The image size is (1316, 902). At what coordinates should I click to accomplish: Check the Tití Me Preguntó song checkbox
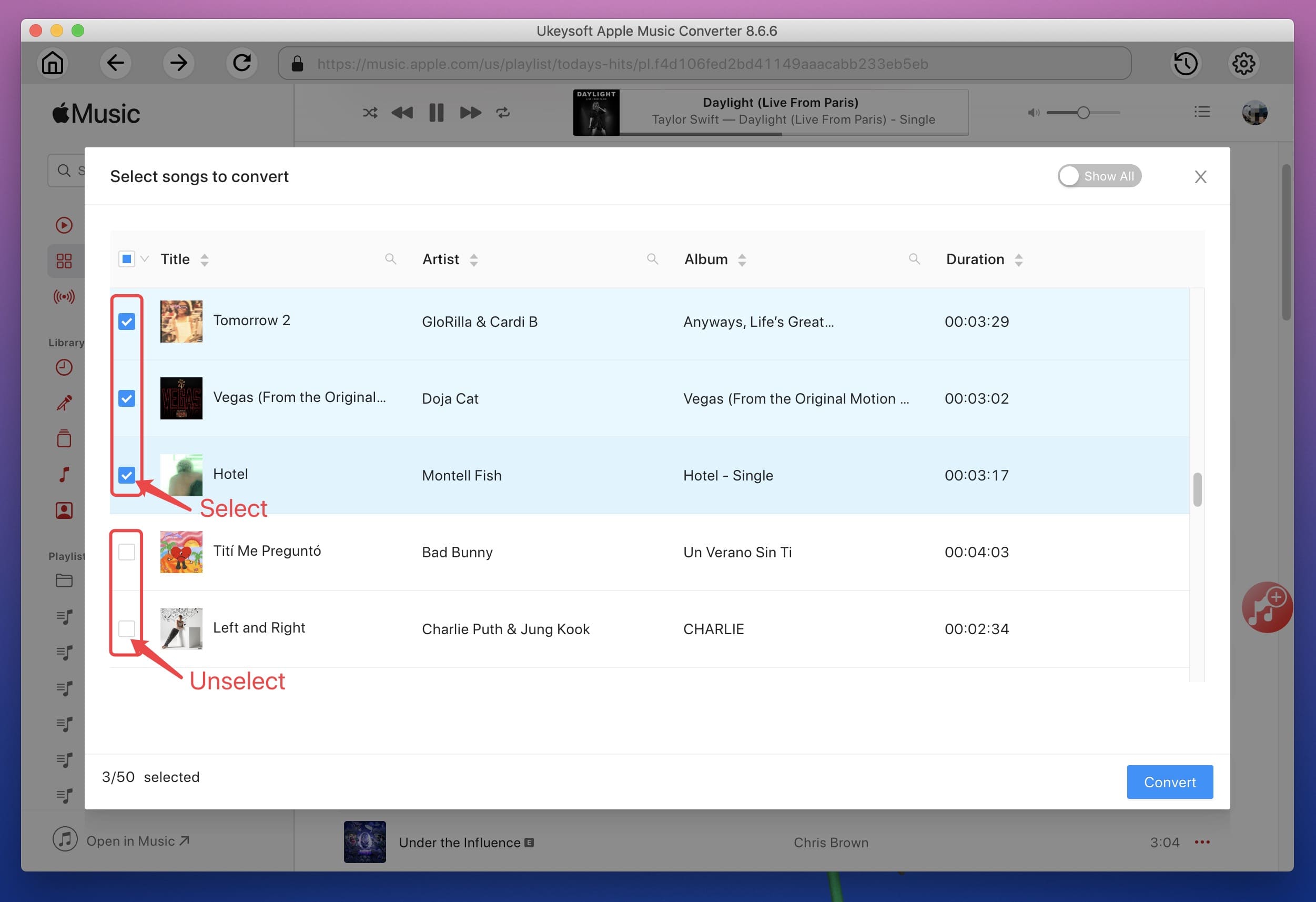click(x=127, y=551)
